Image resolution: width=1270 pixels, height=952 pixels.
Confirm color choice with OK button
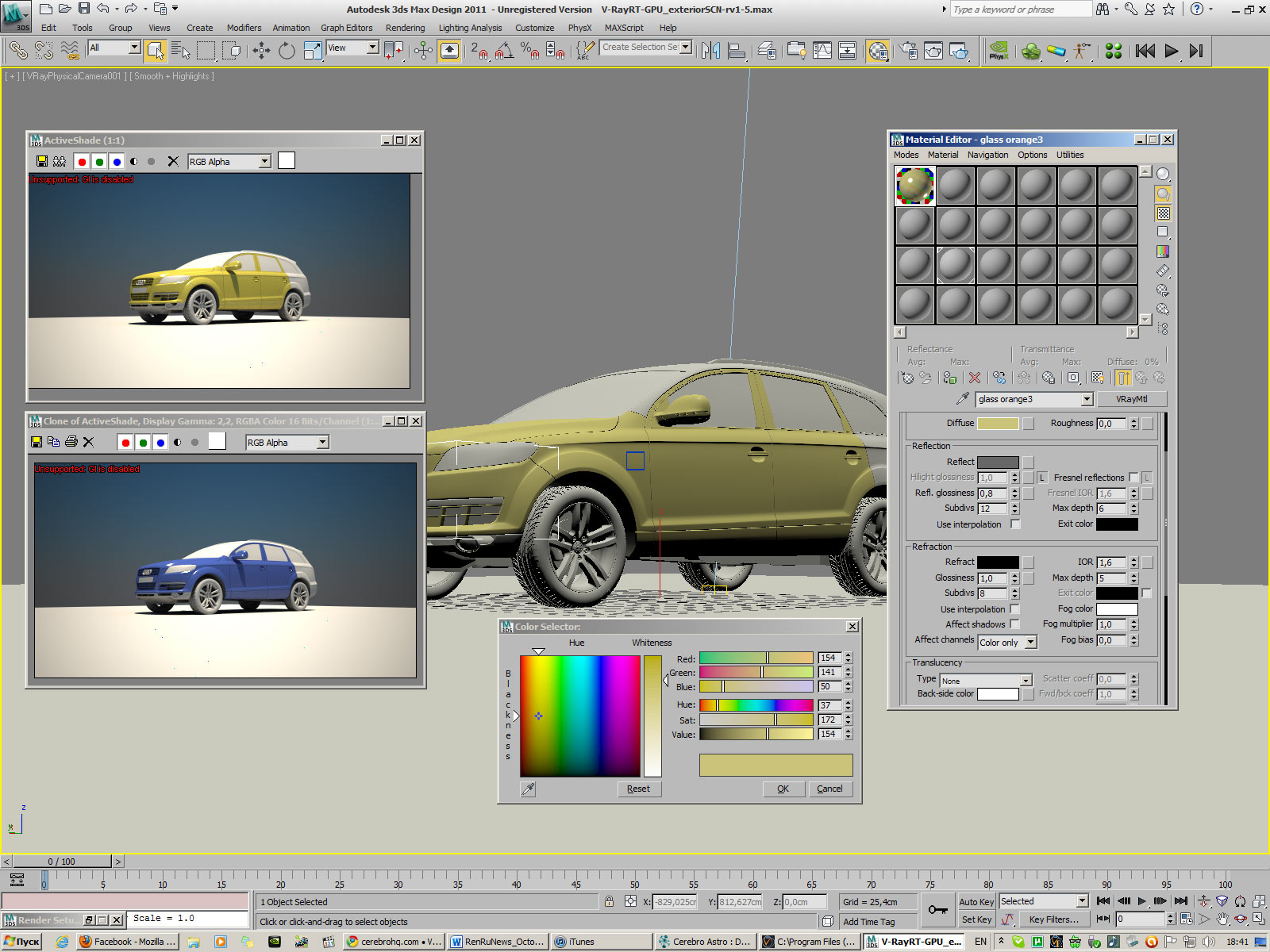[x=783, y=789]
